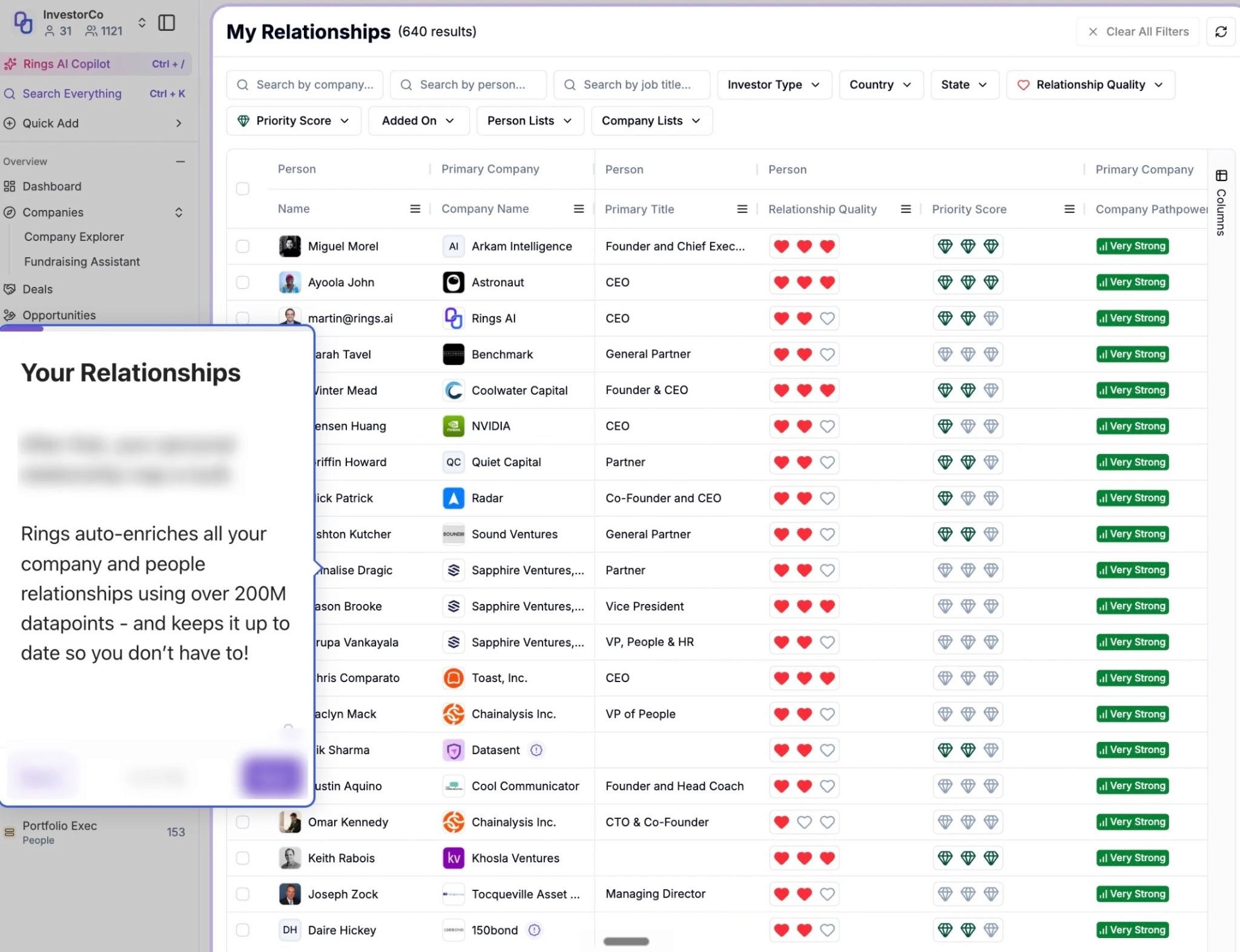Click Arkam Intelligence company logo
This screenshot has width=1240, height=952.
pyautogui.click(x=453, y=246)
